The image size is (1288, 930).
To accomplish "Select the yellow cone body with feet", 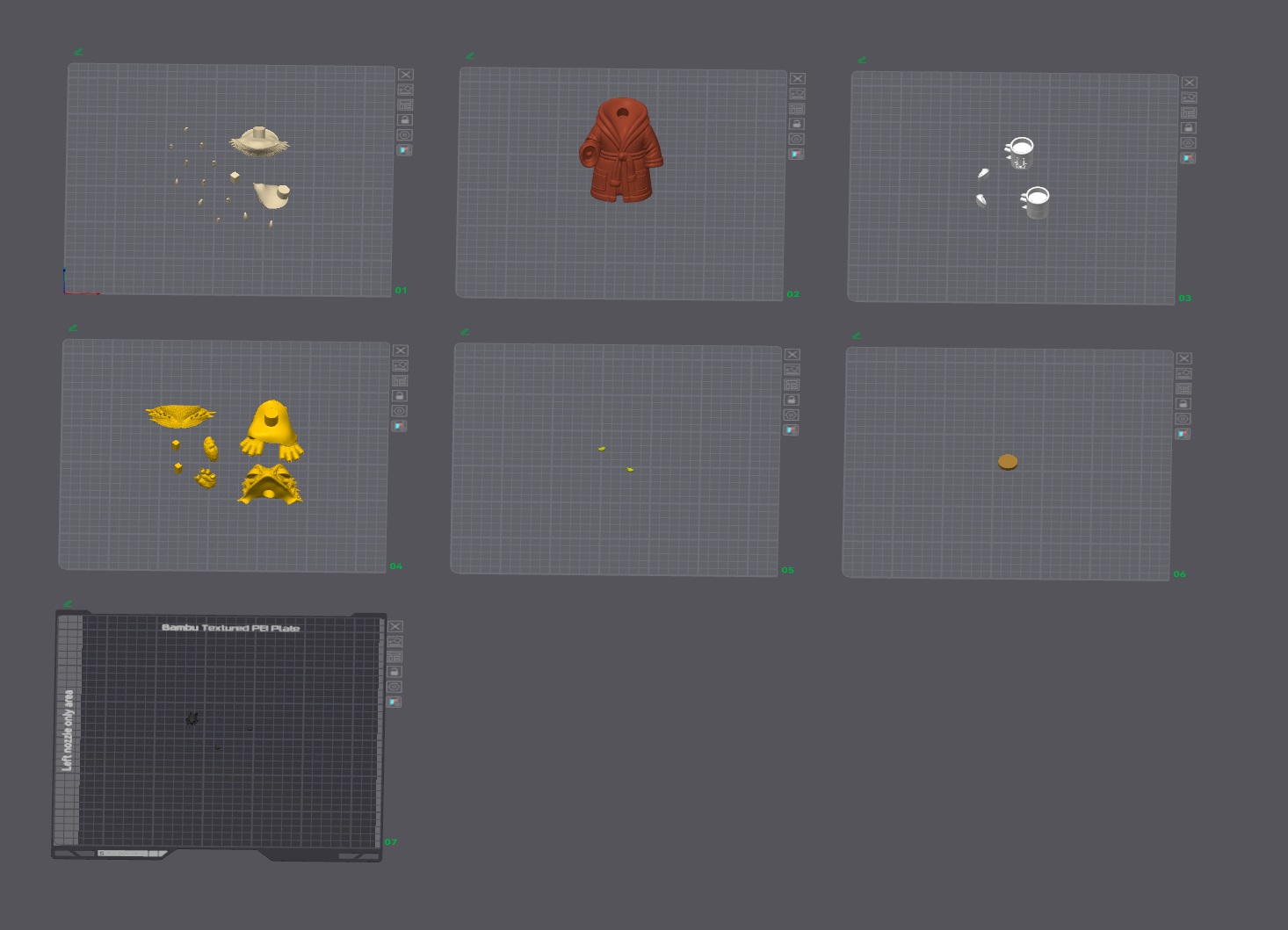I will pos(271,429).
